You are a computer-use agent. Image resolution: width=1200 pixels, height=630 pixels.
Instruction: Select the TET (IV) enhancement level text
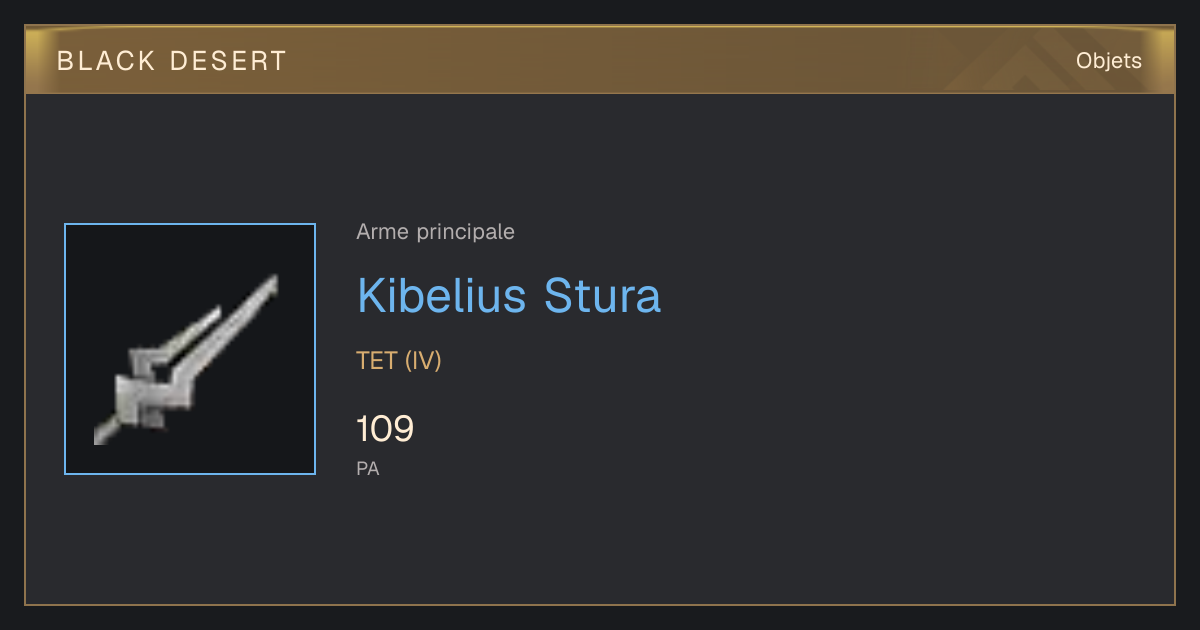tap(399, 361)
